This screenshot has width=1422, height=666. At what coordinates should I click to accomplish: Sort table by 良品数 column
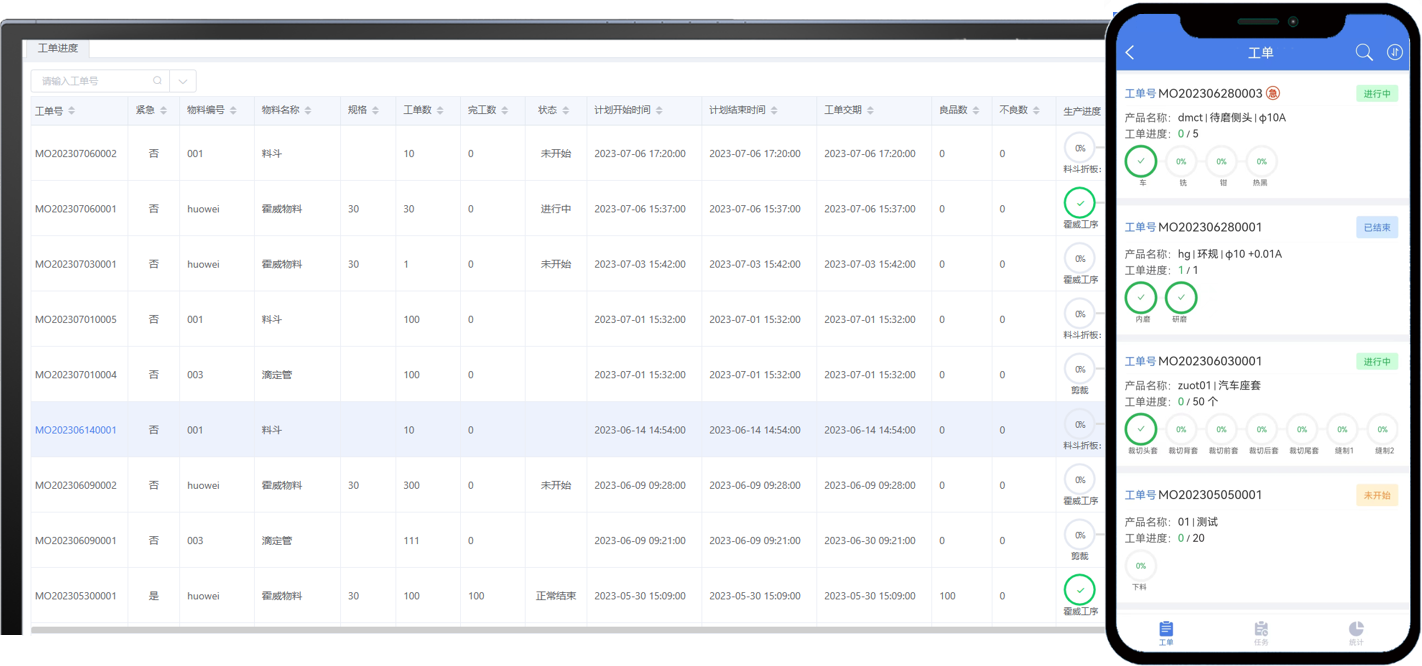pyautogui.click(x=976, y=110)
